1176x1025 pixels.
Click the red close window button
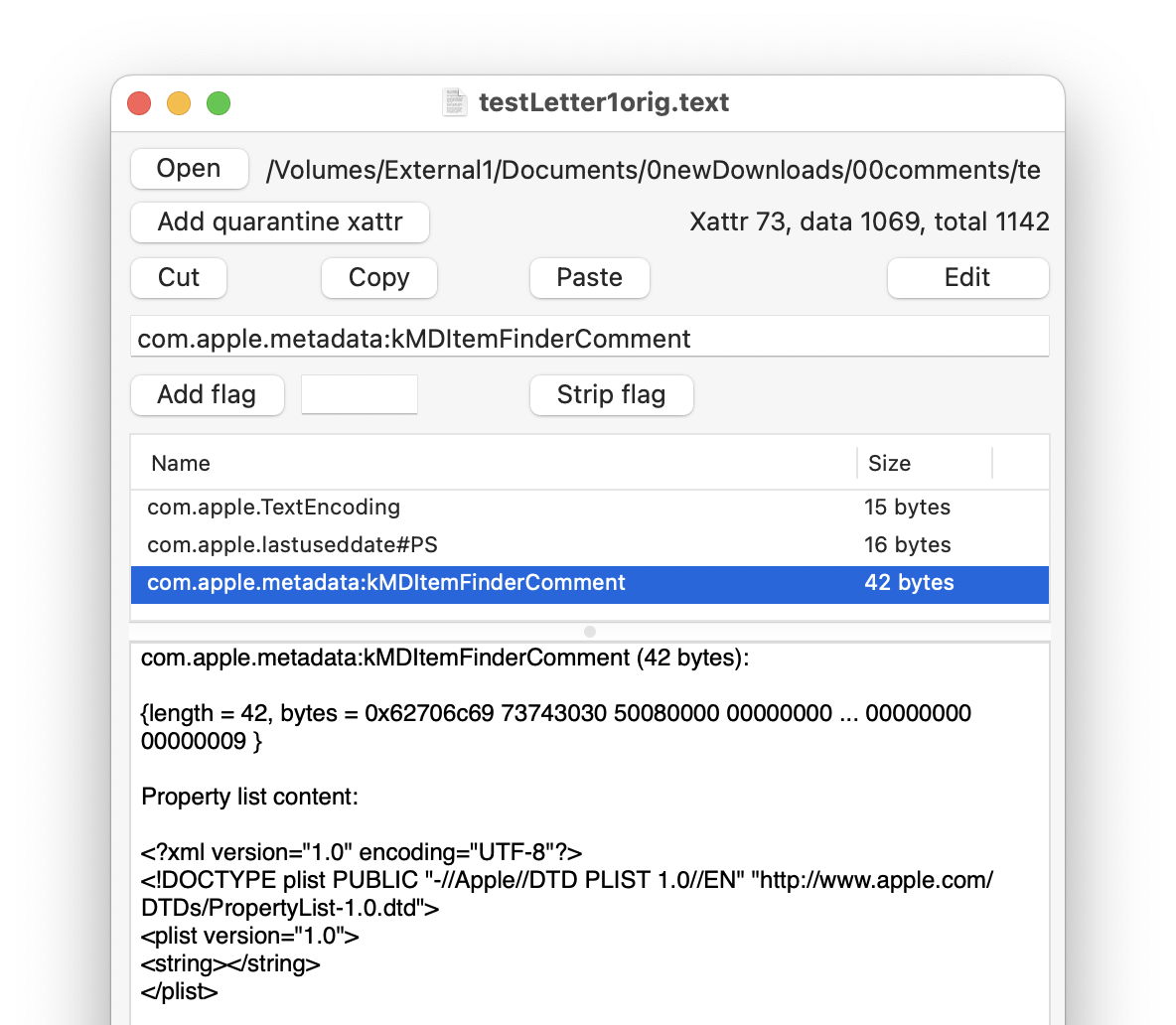139,103
